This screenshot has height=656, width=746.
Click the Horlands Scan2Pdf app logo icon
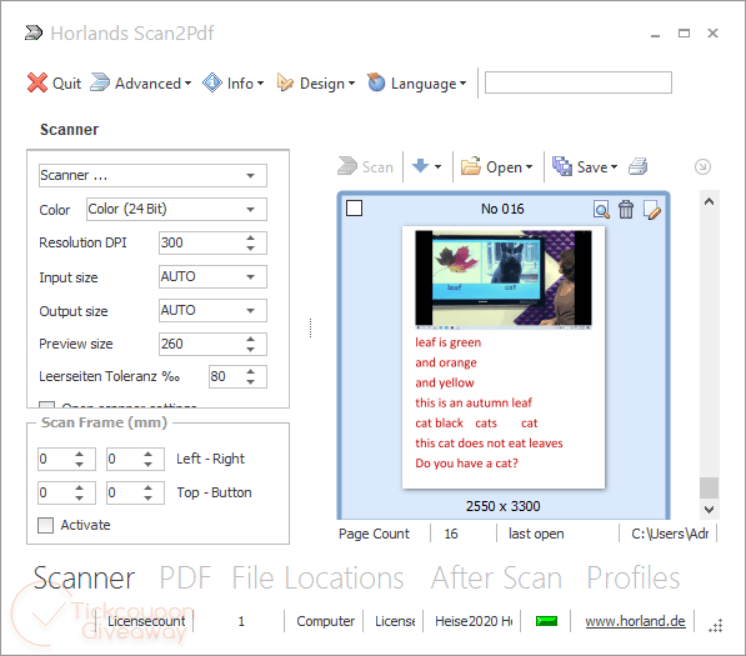pyautogui.click(x=33, y=33)
